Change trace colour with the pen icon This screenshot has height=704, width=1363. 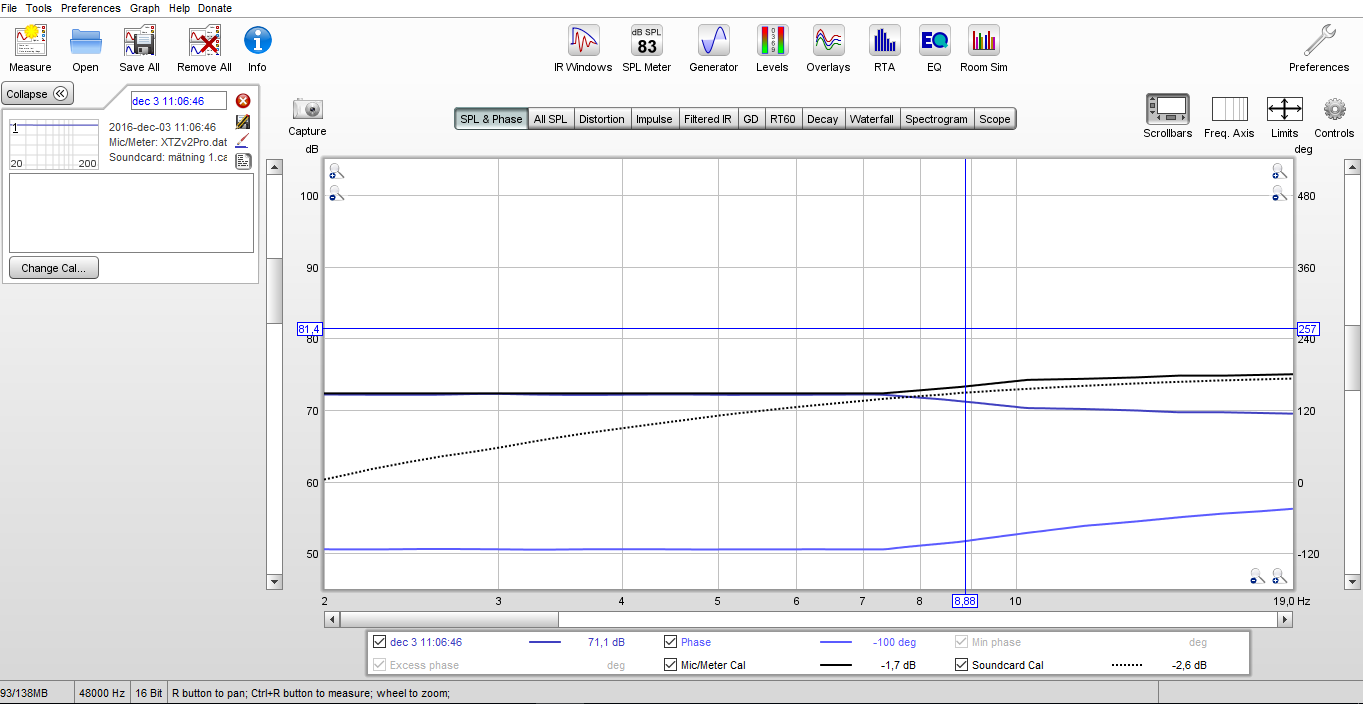tap(243, 141)
